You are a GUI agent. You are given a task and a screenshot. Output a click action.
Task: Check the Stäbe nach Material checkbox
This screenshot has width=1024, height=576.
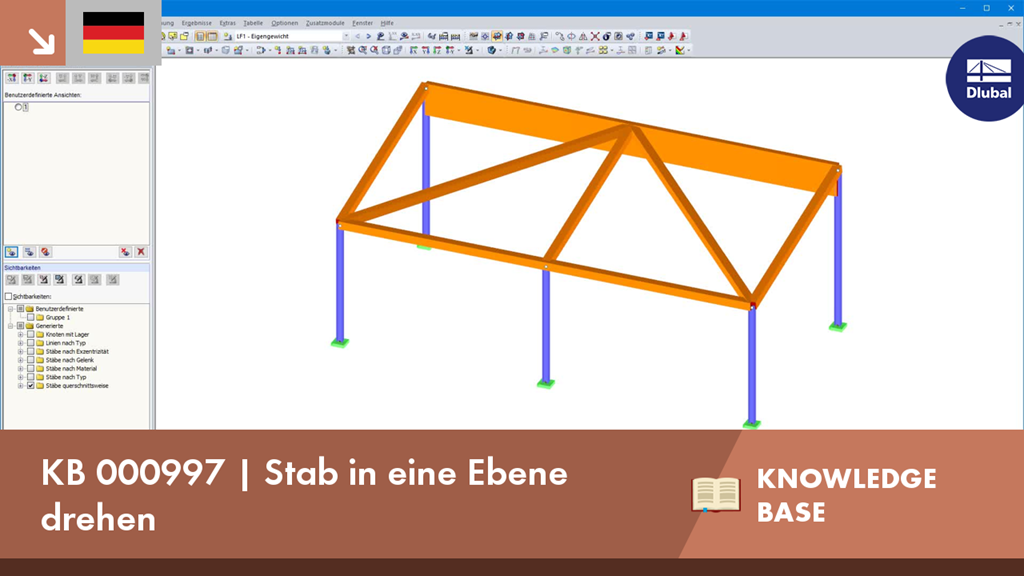tap(31, 368)
